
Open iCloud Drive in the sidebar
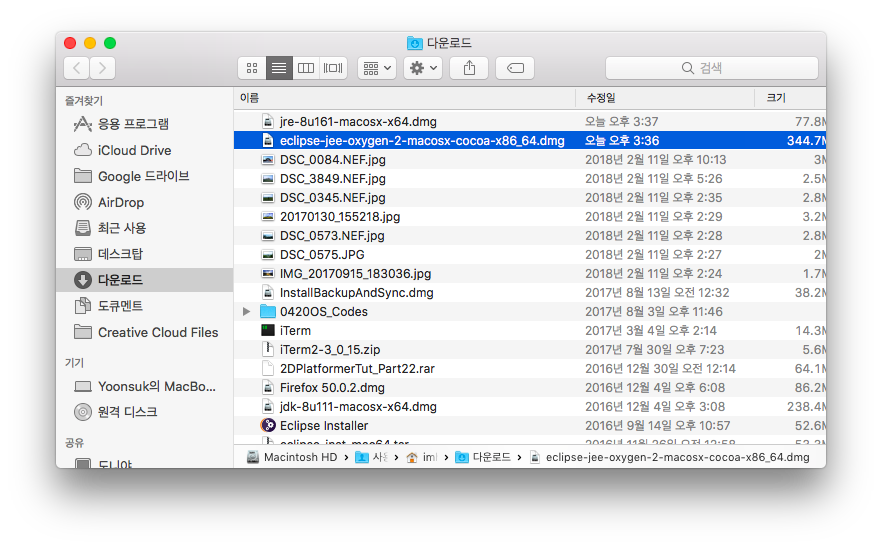point(145,150)
